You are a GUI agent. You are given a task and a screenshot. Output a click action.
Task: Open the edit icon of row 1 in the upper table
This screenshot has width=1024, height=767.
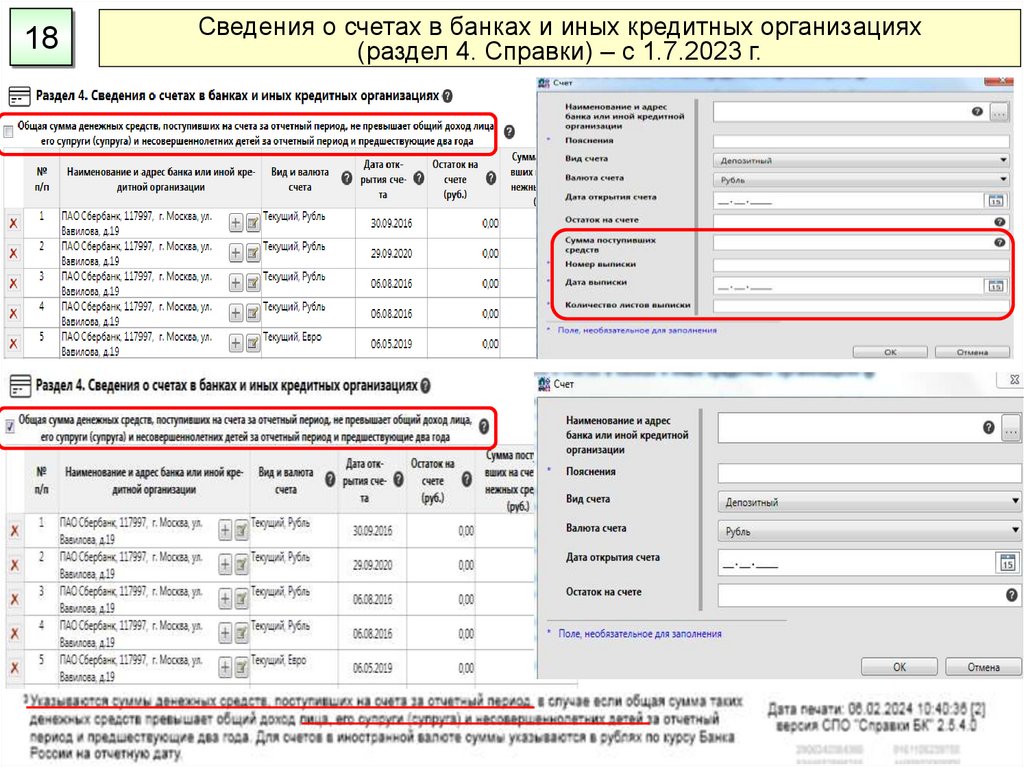point(253,223)
